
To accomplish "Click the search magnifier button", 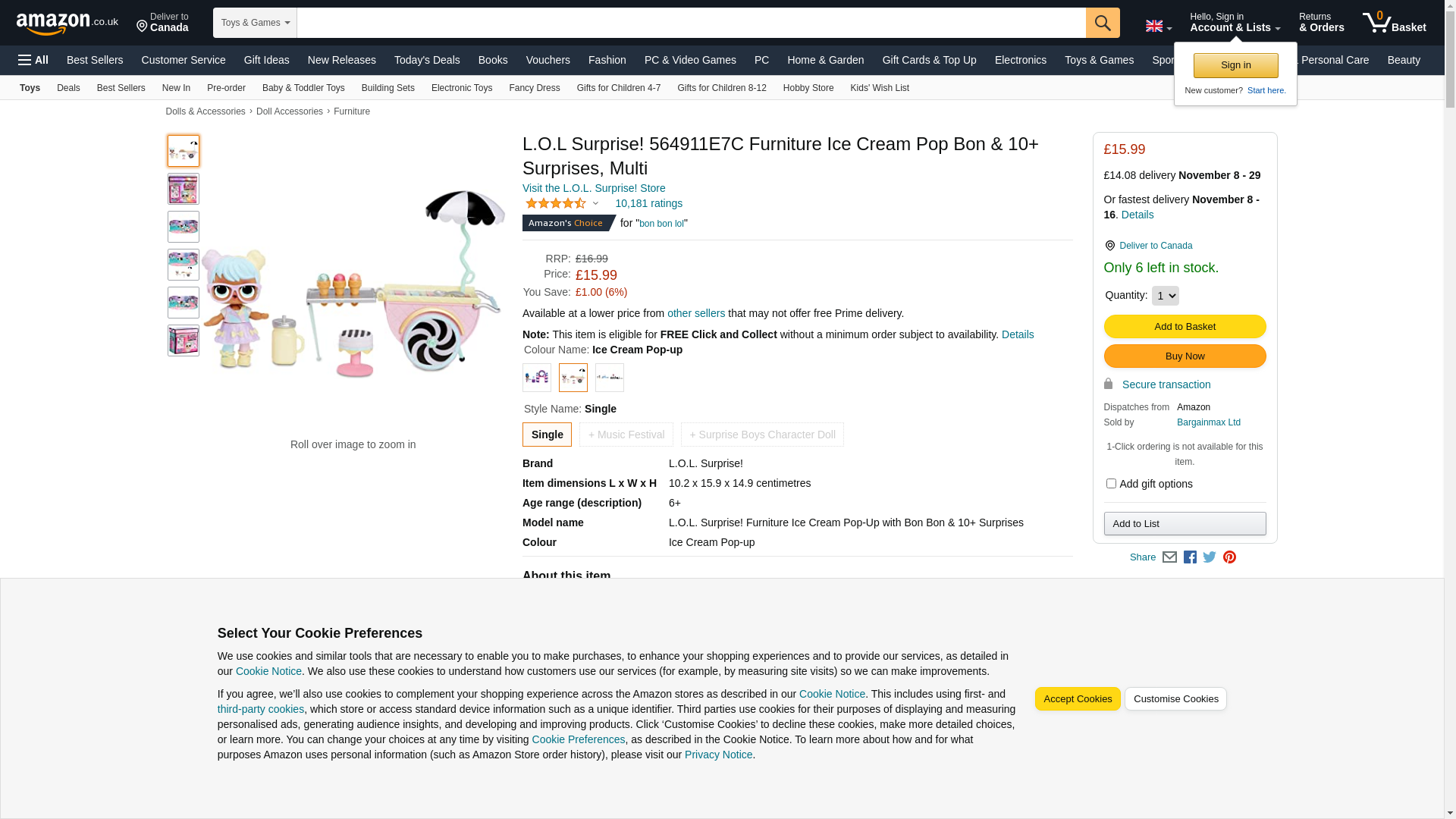I will (1102, 23).
